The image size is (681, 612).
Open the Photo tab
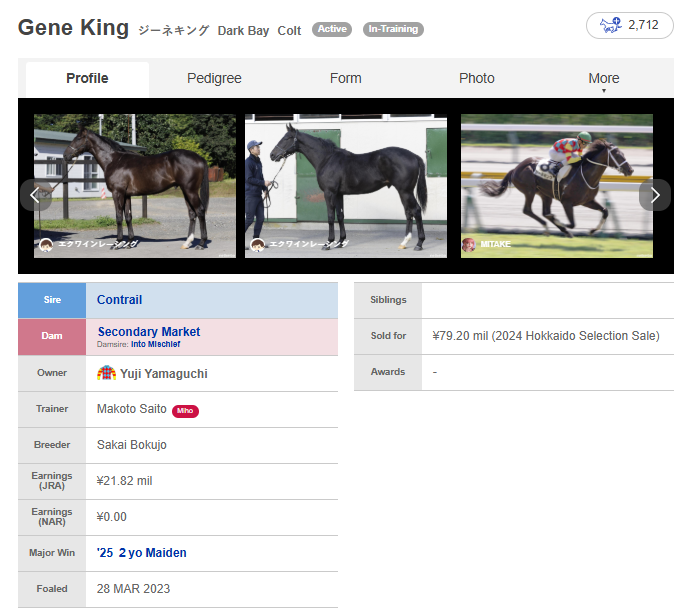[x=476, y=78]
